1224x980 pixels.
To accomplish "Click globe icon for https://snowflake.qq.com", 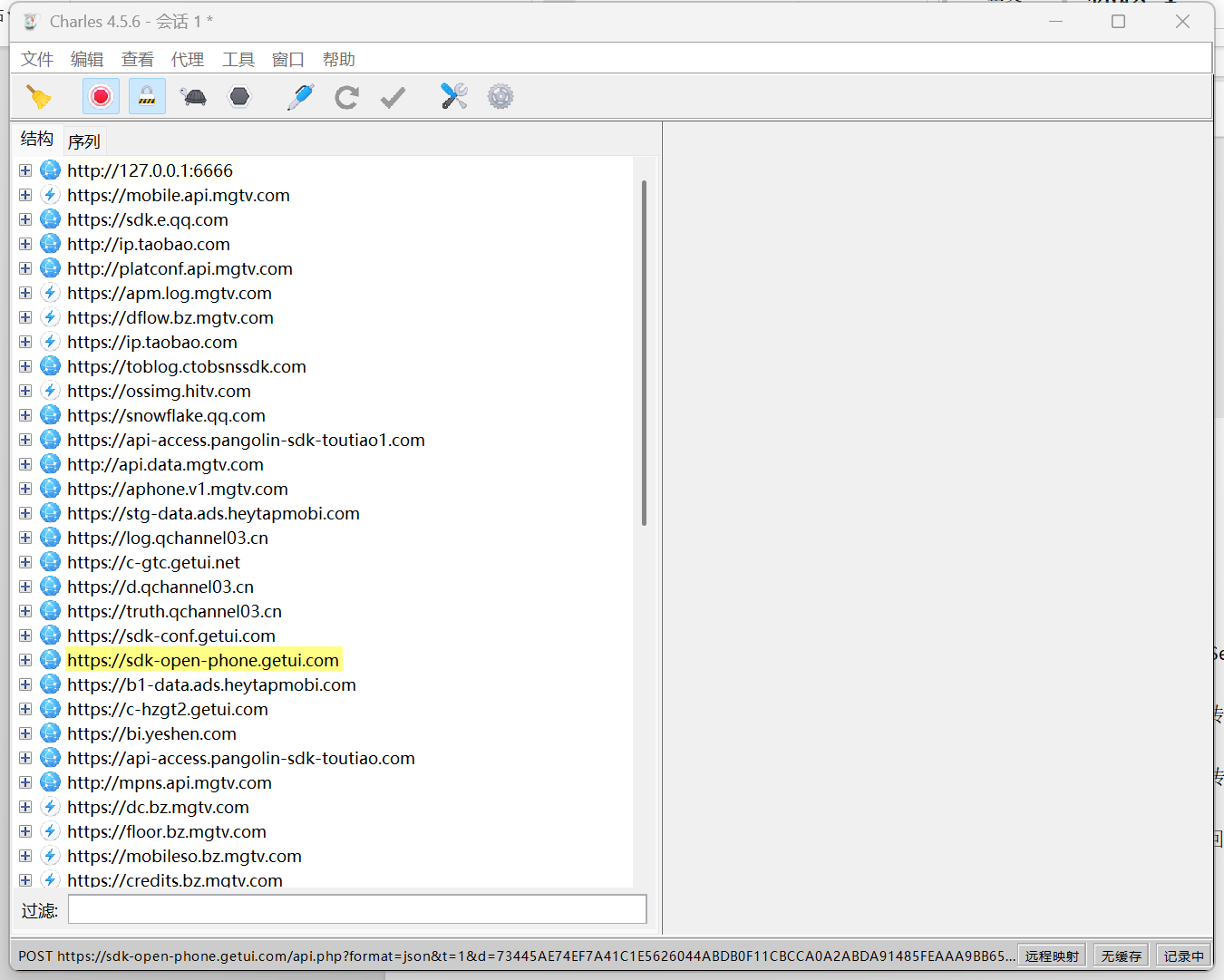I will (51, 415).
